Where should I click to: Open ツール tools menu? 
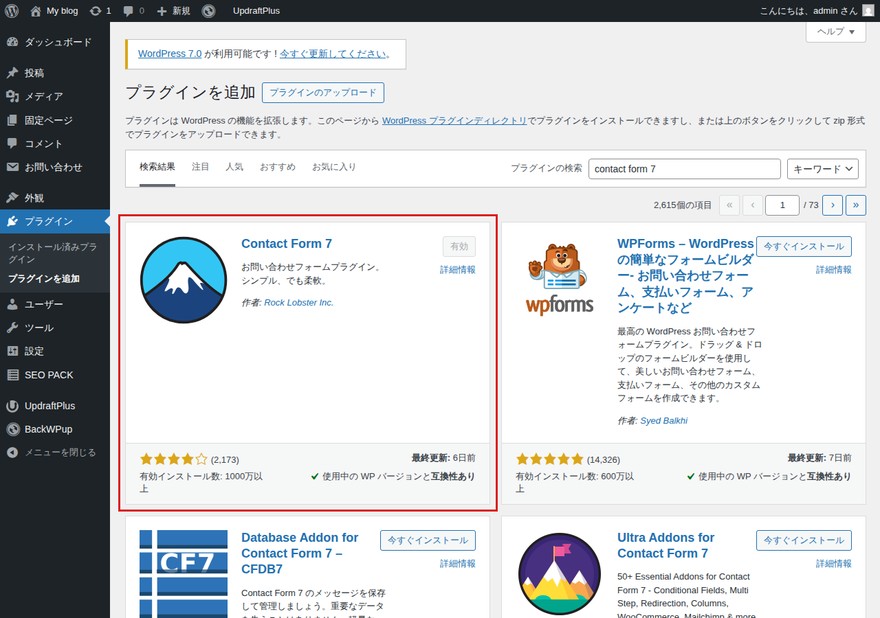55,328
